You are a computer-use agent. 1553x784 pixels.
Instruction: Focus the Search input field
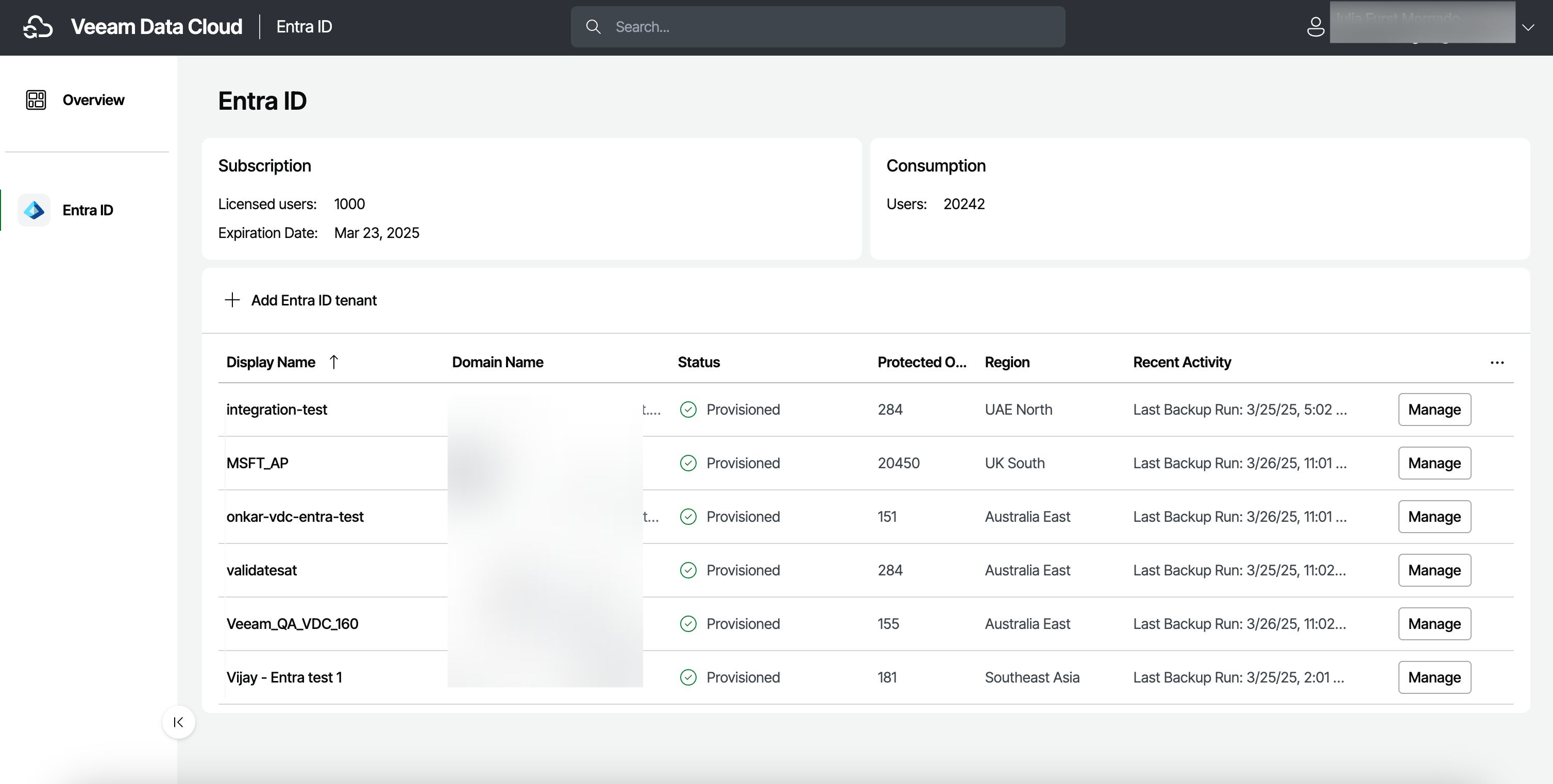(832, 27)
